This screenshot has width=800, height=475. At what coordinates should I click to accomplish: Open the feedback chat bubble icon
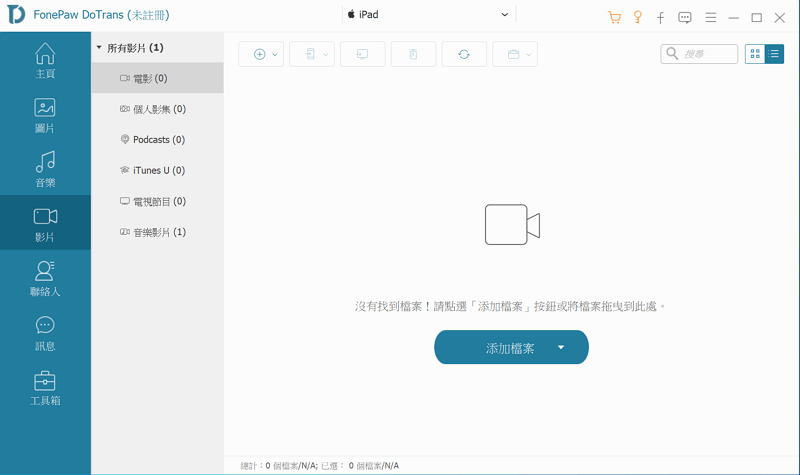[685, 18]
